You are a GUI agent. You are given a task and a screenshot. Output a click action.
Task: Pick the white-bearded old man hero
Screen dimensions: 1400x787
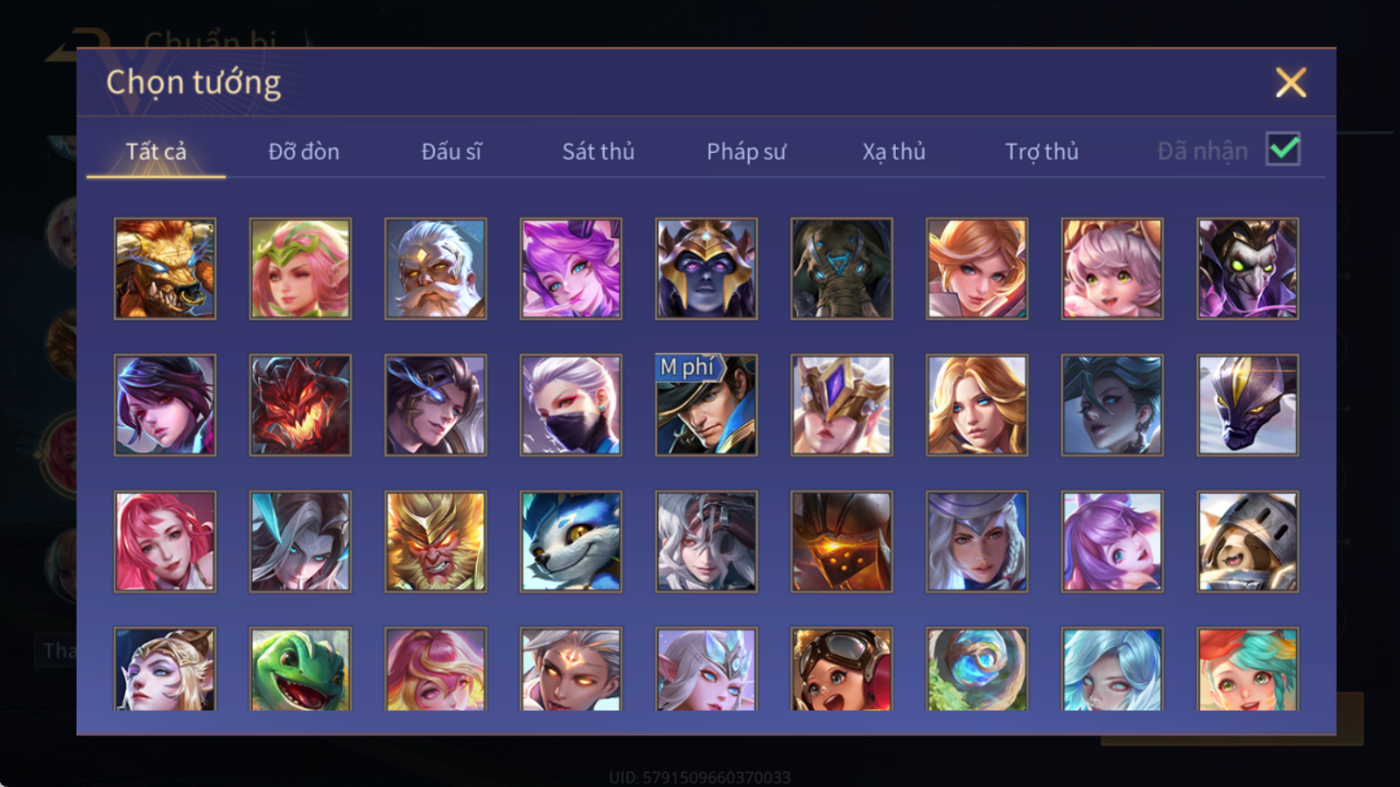click(x=436, y=269)
